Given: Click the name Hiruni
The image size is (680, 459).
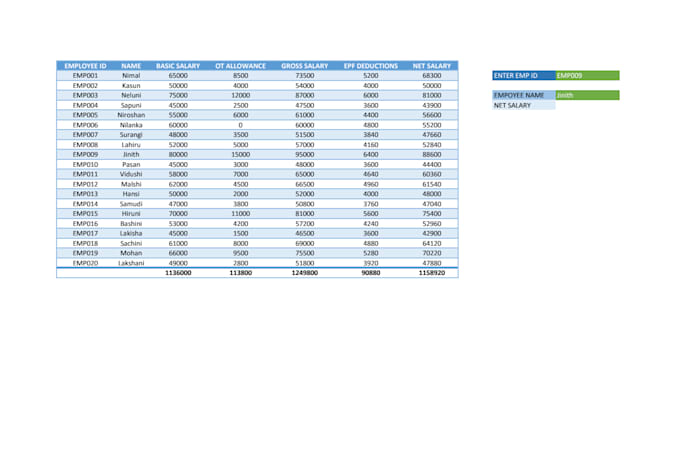Looking at the screenshot, I should point(131,213).
